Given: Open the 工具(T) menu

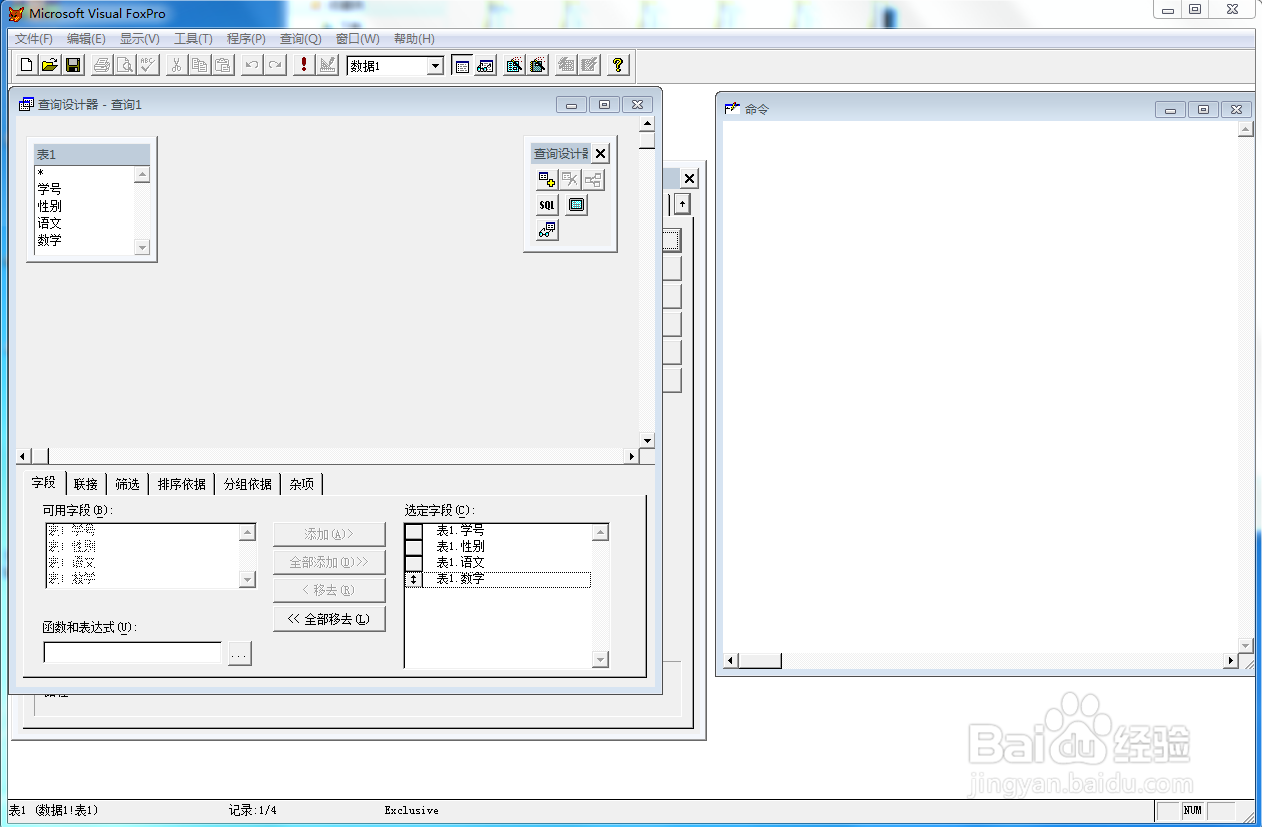Looking at the screenshot, I should (x=193, y=39).
